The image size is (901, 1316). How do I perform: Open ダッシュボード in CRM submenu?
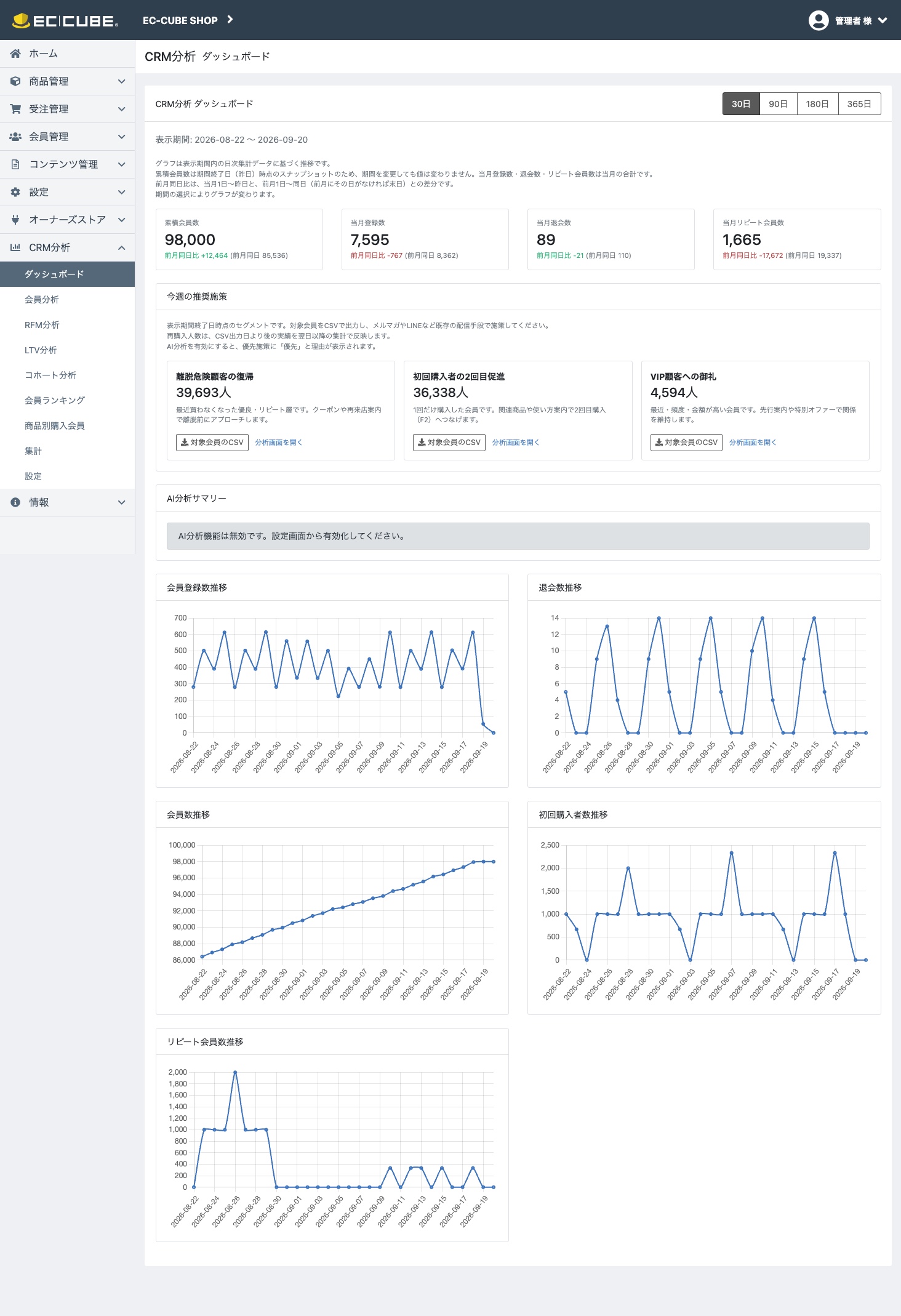[68, 274]
